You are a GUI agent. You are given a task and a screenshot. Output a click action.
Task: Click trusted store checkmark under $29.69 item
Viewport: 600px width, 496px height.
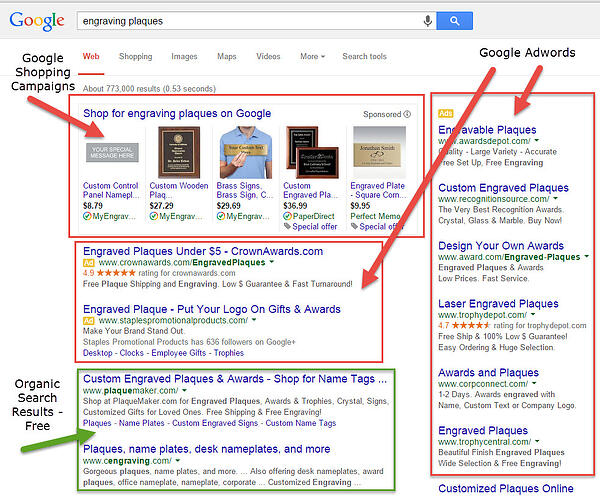point(221,216)
